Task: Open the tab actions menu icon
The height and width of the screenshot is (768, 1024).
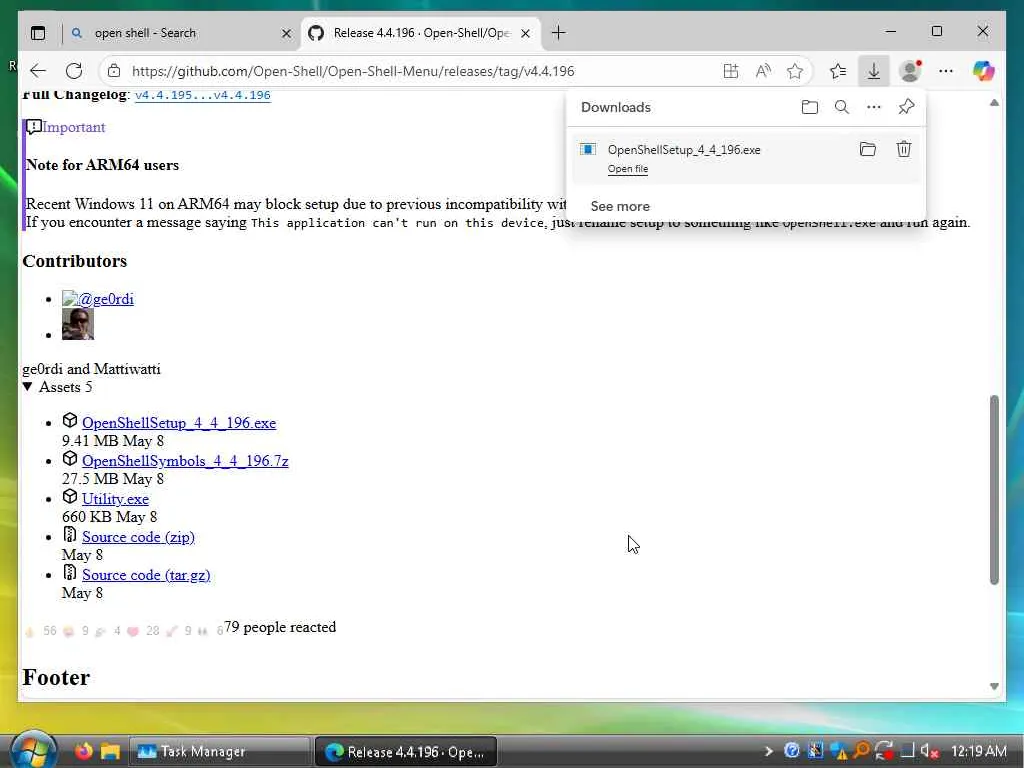Action: pos(38,33)
